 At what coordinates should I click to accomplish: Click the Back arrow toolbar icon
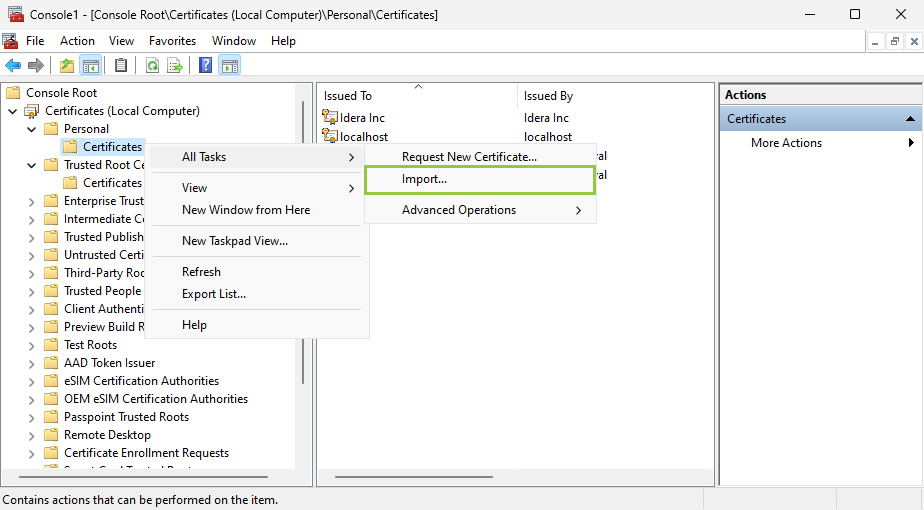click(x=13, y=65)
